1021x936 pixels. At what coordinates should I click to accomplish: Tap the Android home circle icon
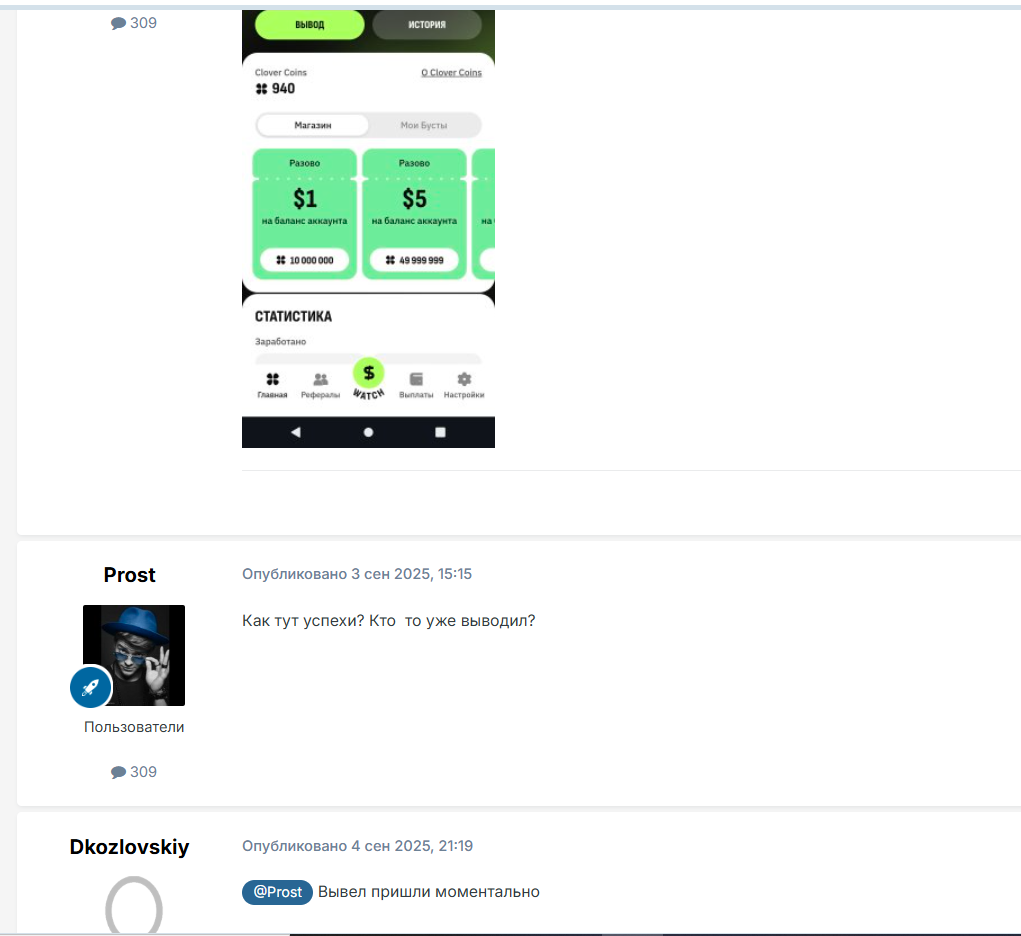tap(369, 432)
